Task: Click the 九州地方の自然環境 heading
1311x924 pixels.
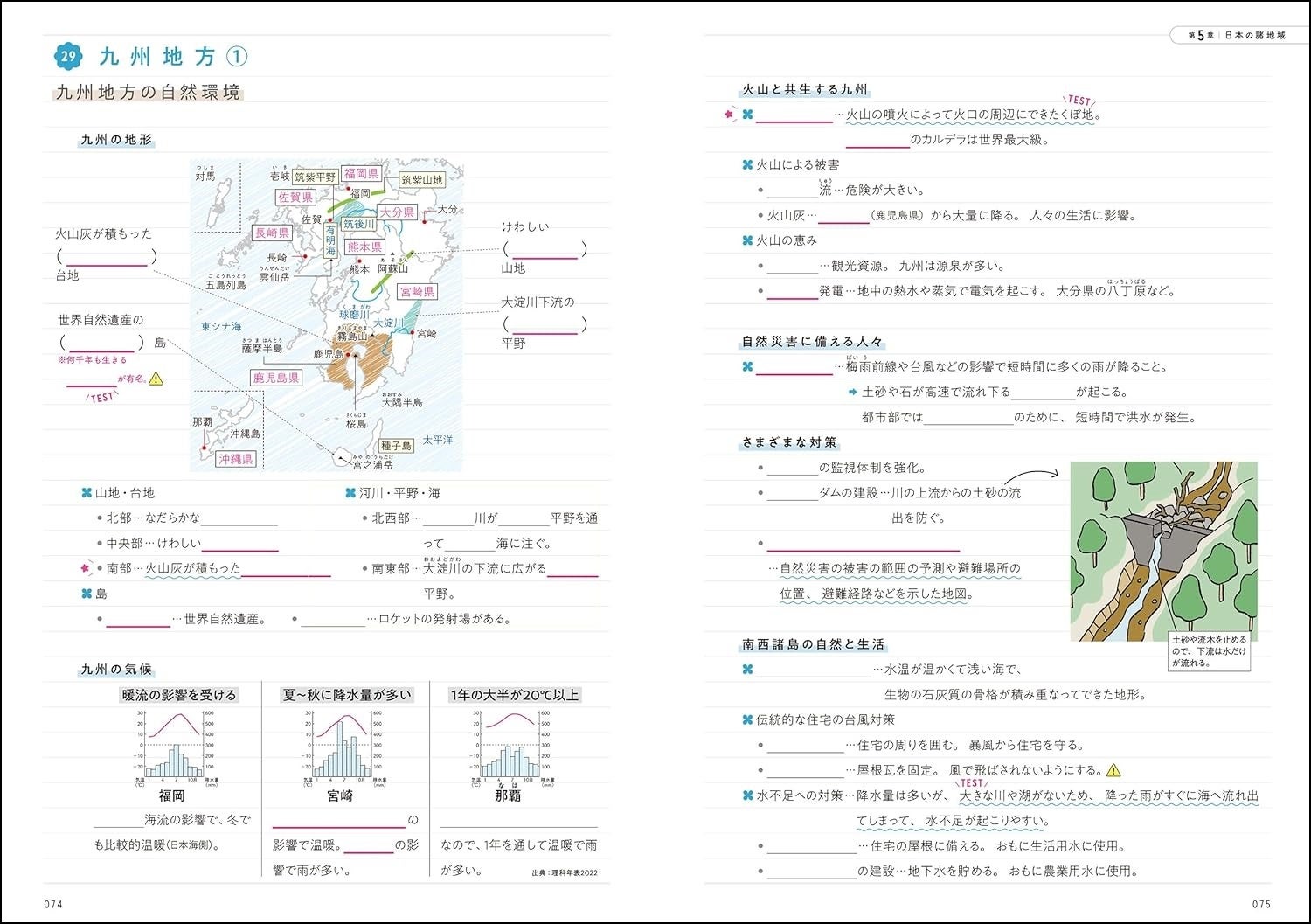Action: pyautogui.click(x=148, y=93)
